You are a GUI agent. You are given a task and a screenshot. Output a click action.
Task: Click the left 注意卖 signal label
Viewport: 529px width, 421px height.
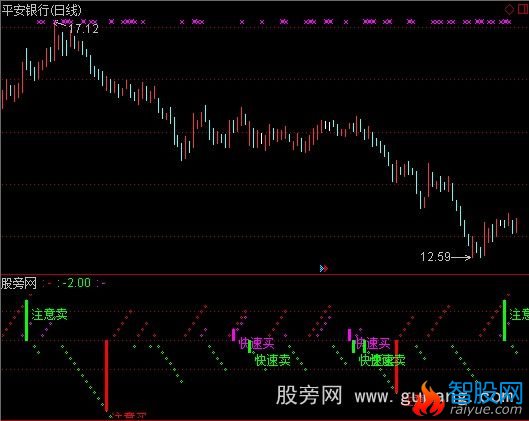click(x=50, y=314)
